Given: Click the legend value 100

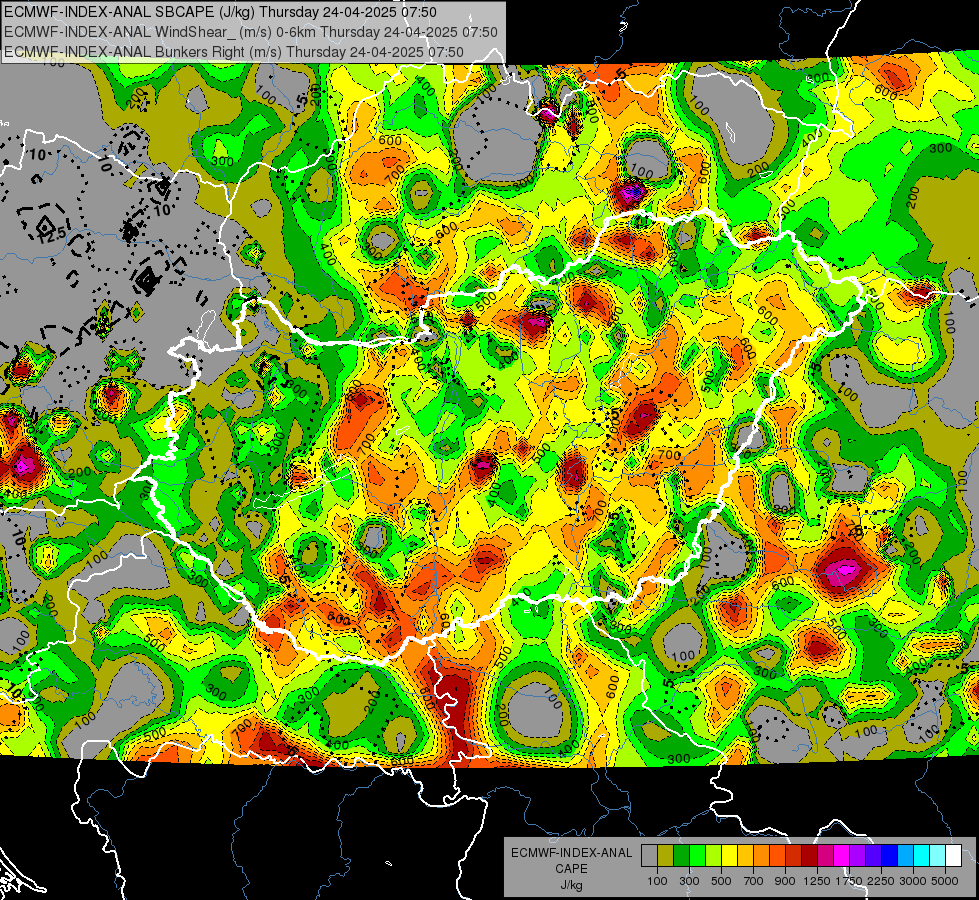Looking at the screenshot, I should [x=657, y=881].
